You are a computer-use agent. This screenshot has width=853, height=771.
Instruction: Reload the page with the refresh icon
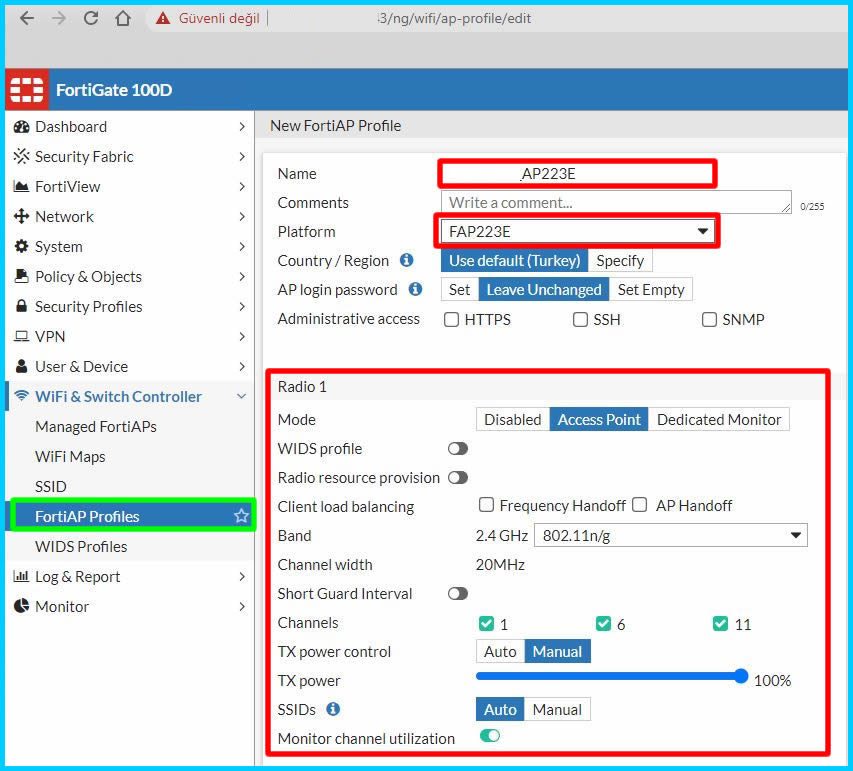91,18
